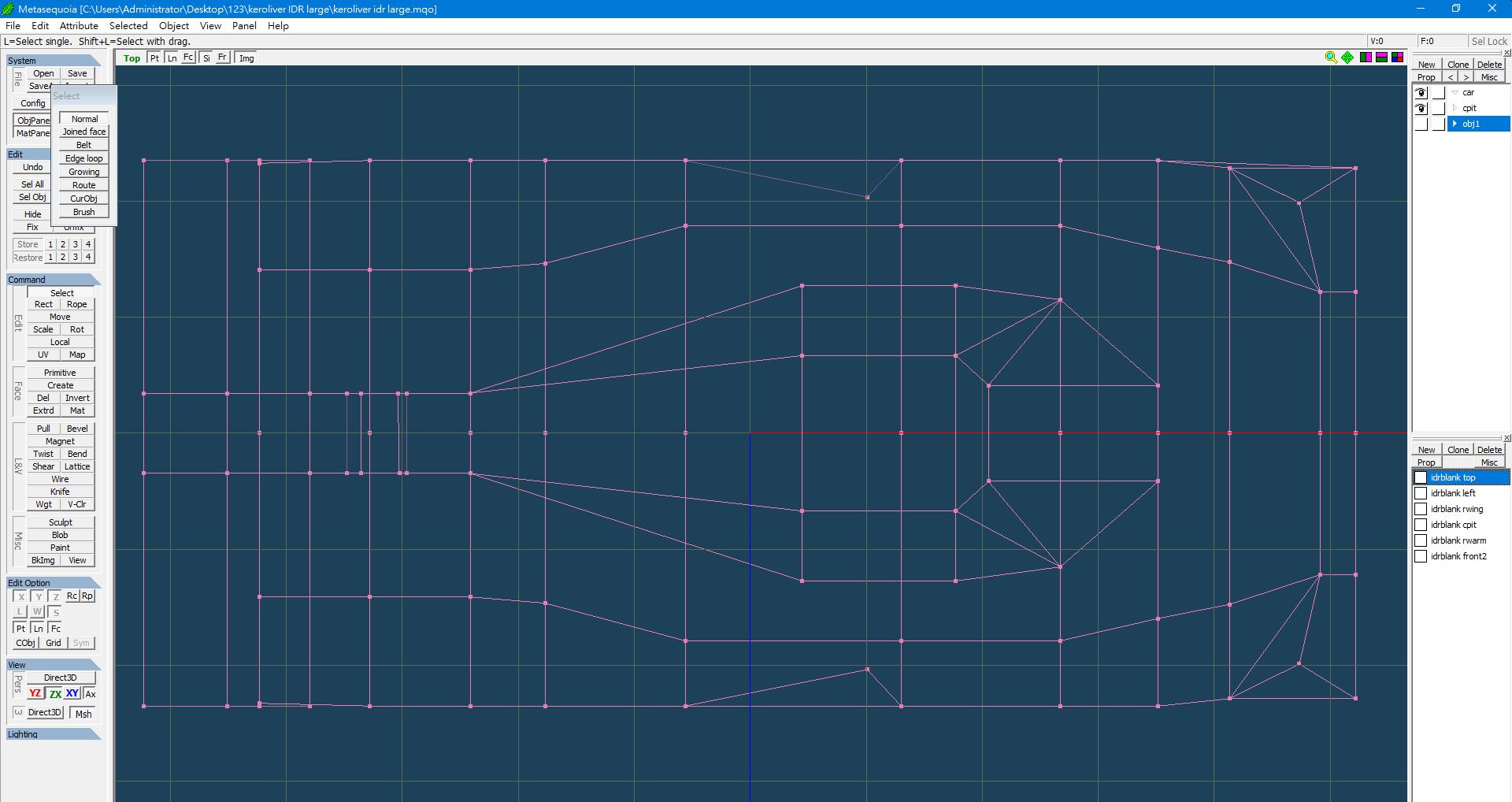This screenshot has height=802, width=1512.
Task: Toggle the Pt point display in viewport header
Action: tap(154, 58)
